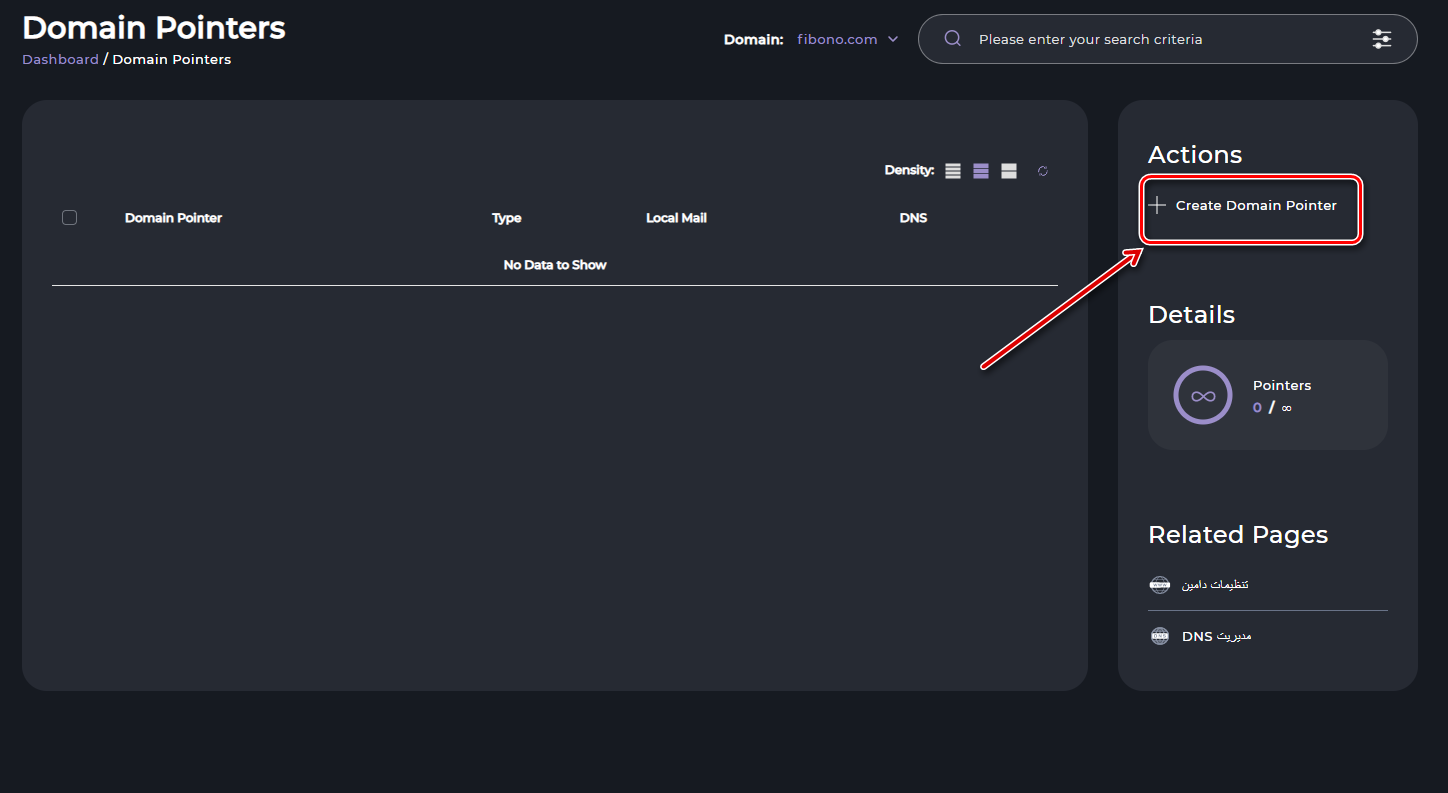Open تنظیمات دامین related page
Image resolution: width=1448 pixels, height=793 pixels.
[x=1215, y=584]
